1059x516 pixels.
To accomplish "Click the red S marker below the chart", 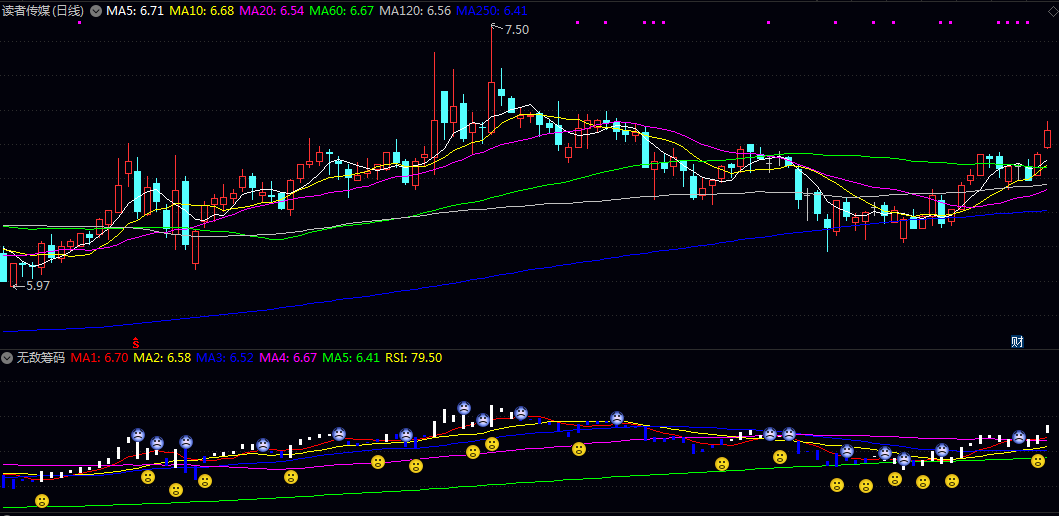I will point(135,341).
